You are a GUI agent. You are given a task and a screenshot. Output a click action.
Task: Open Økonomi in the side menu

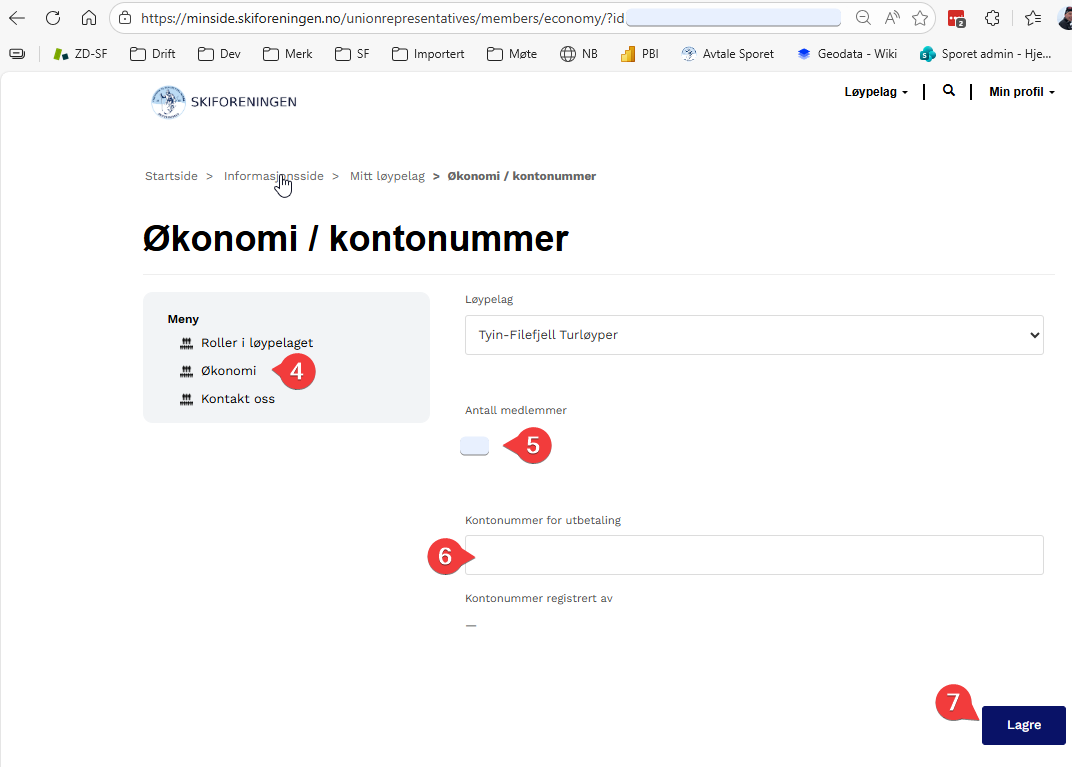pyautogui.click(x=228, y=371)
